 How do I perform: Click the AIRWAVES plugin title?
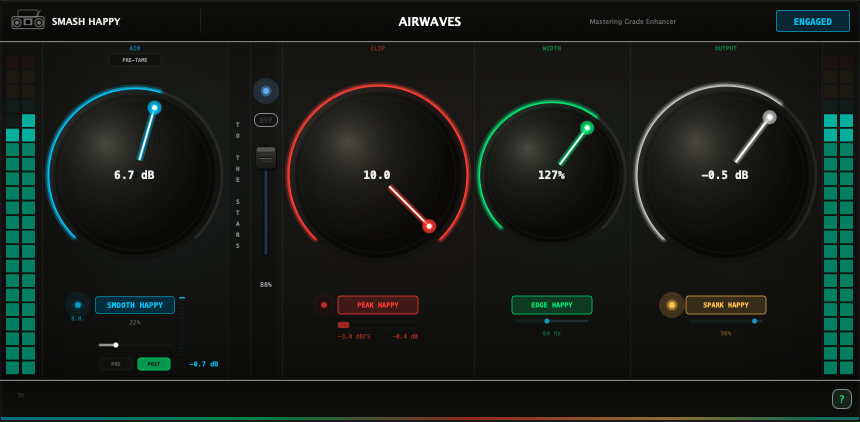pyautogui.click(x=430, y=22)
